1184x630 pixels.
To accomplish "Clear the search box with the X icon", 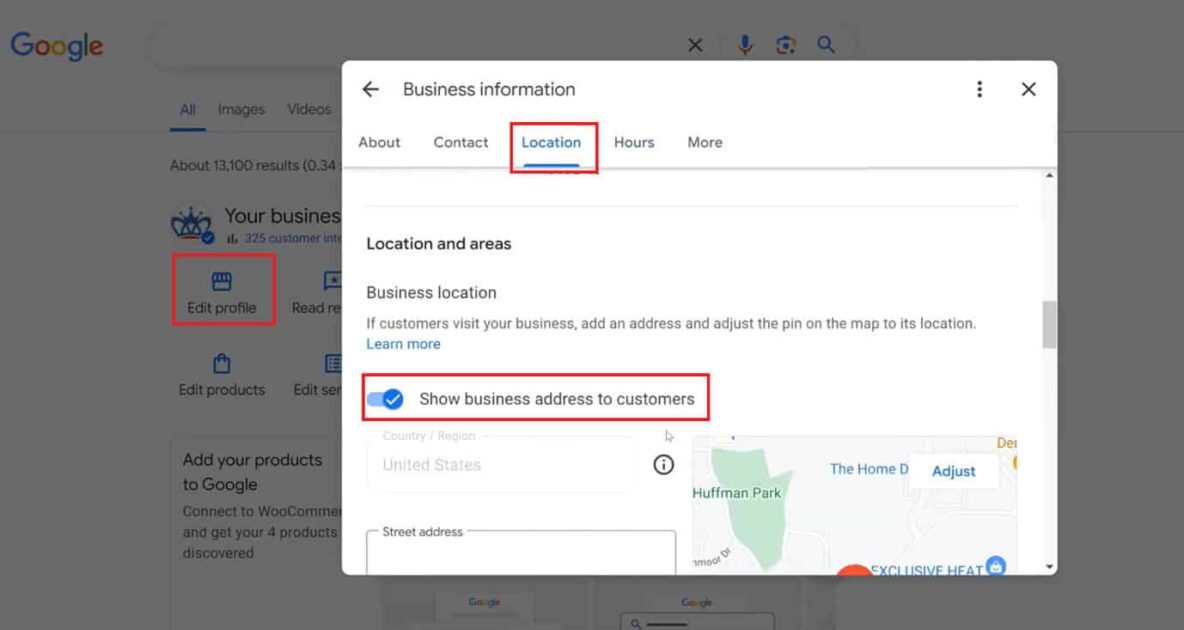I will click(695, 45).
